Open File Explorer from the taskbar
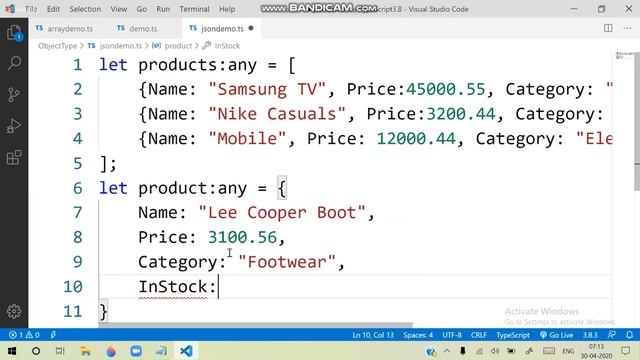 [x=85, y=351]
